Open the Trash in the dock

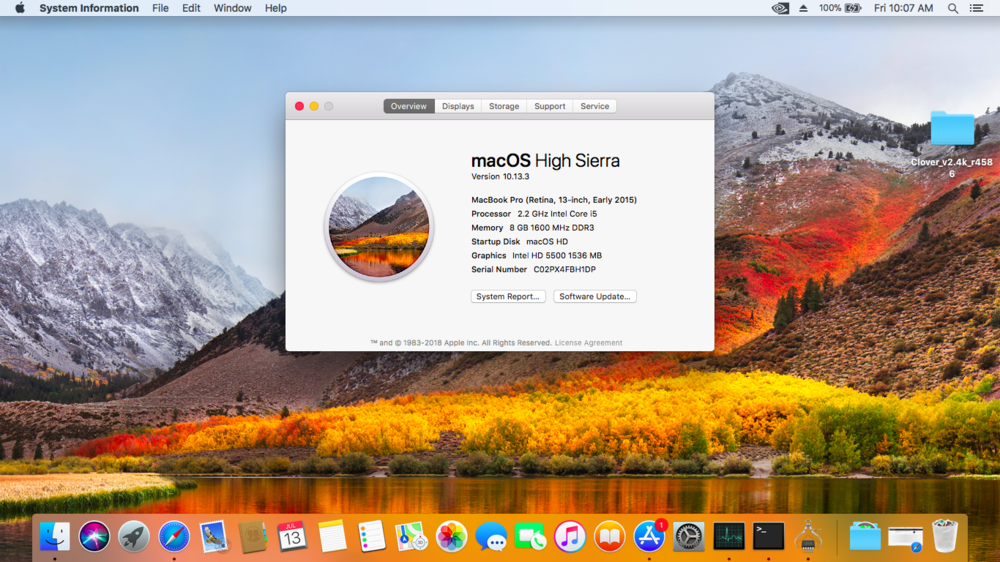tap(944, 537)
